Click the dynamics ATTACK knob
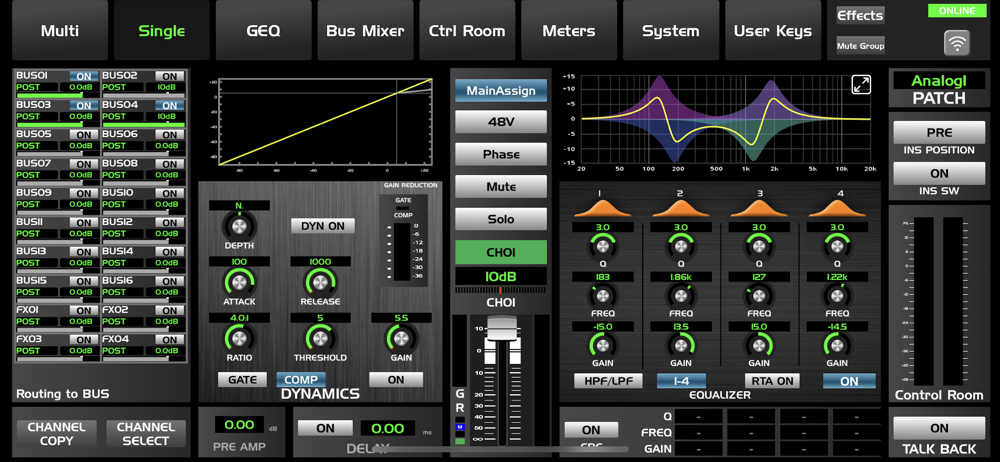The height and width of the screenshot is (462, 1000). click(239, 281)
